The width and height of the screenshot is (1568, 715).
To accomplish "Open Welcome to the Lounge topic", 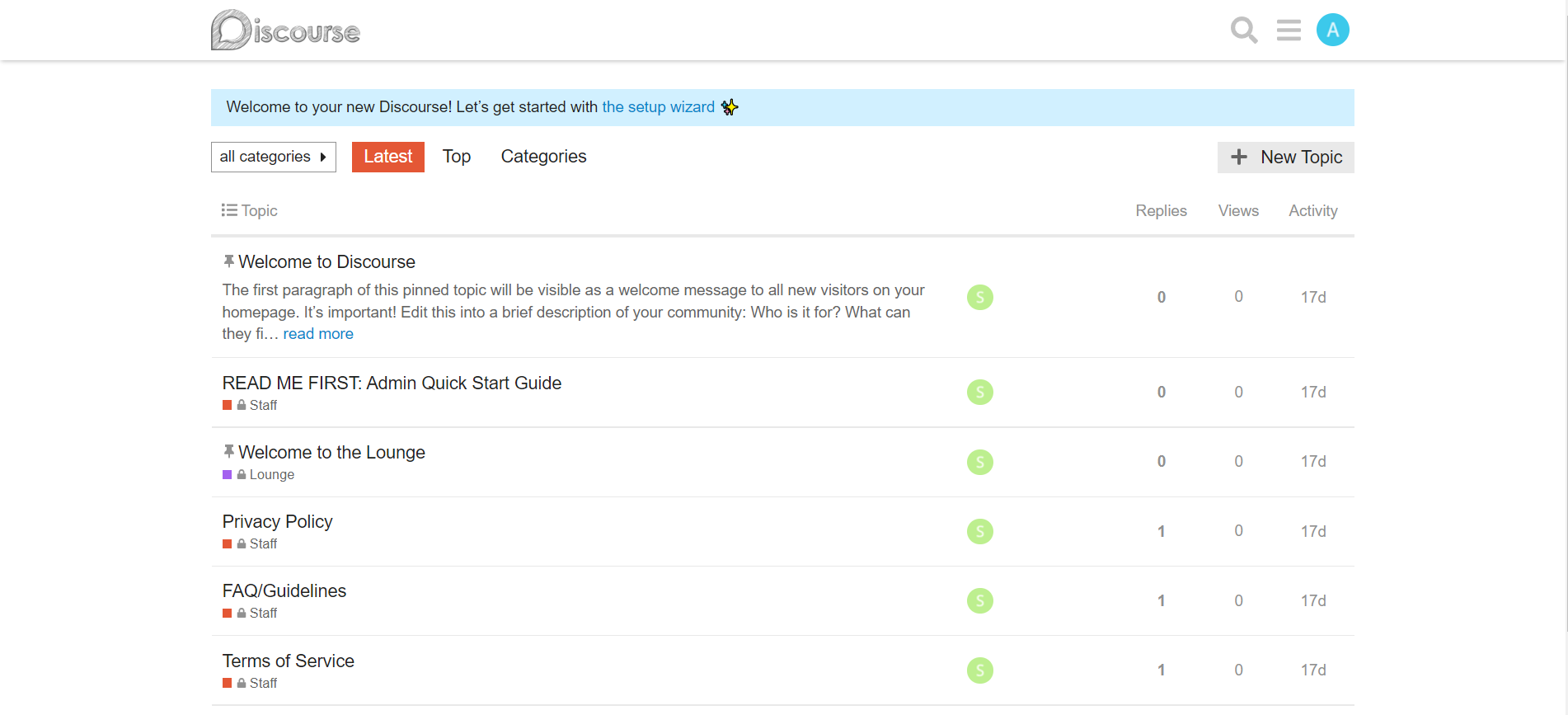I will 332,452.
